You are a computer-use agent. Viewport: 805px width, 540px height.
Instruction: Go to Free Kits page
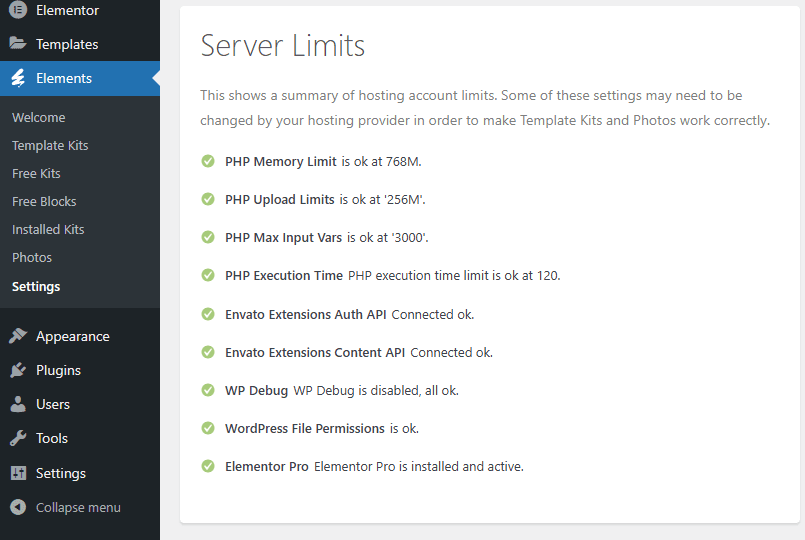tap(36, 173)
